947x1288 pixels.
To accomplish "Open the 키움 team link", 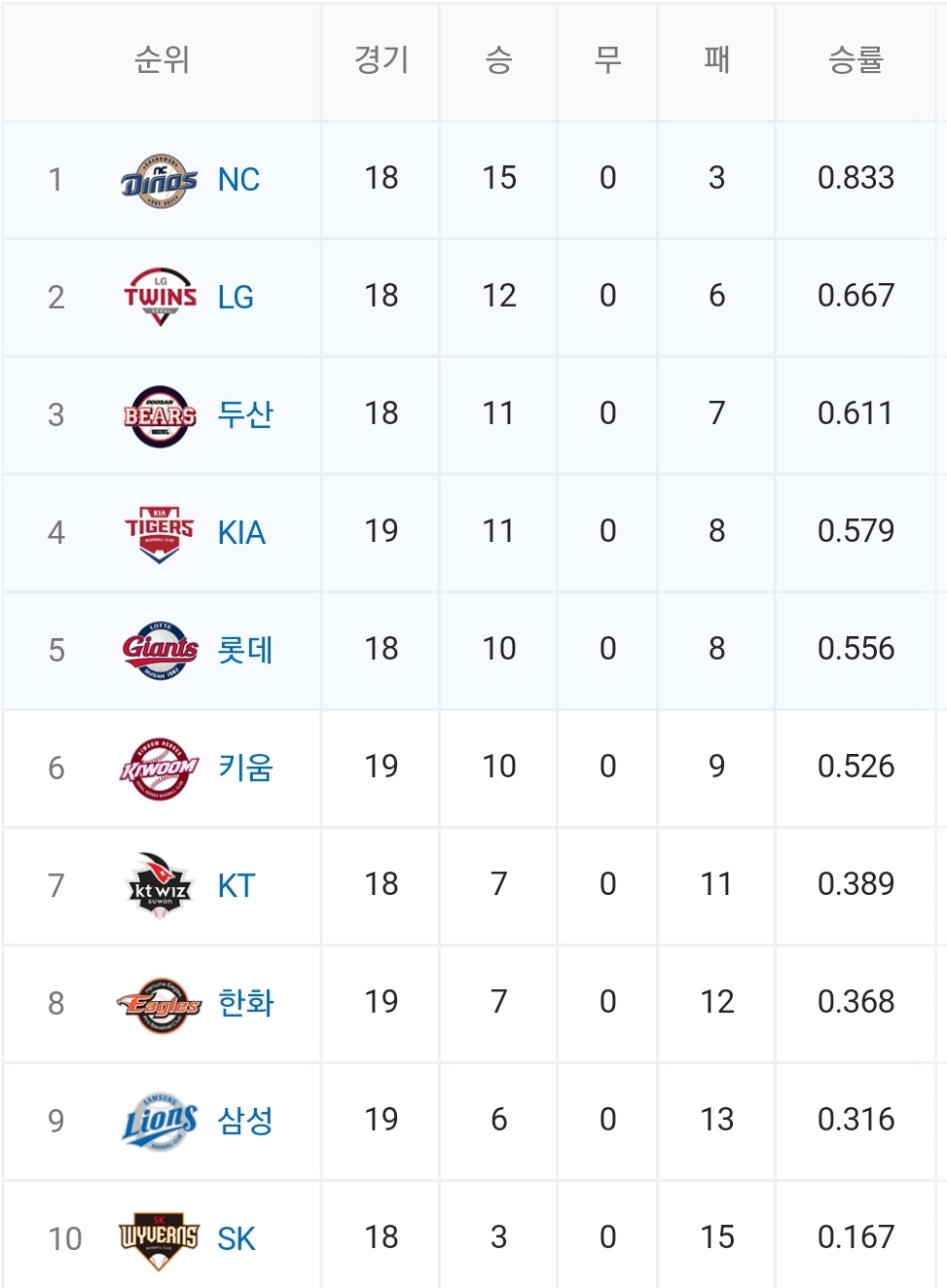I will 245,769.
